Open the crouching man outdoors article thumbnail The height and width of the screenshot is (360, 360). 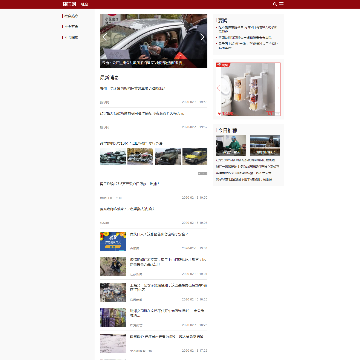click(113, 266)
